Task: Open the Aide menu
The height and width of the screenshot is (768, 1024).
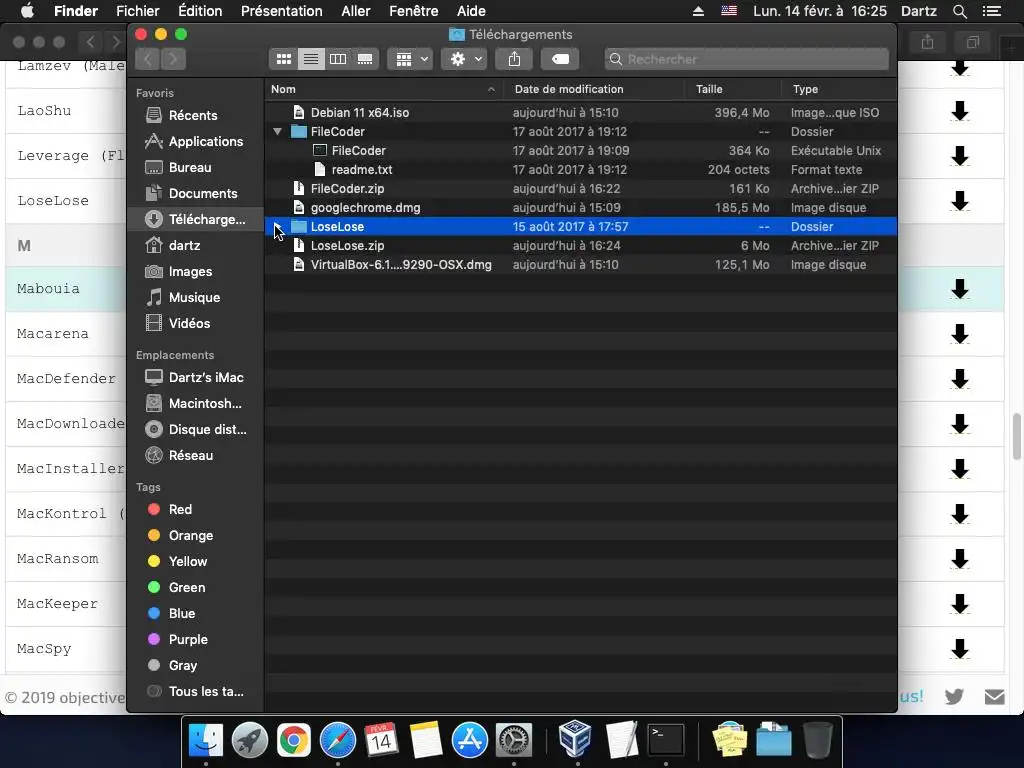Action: (471, 11)
